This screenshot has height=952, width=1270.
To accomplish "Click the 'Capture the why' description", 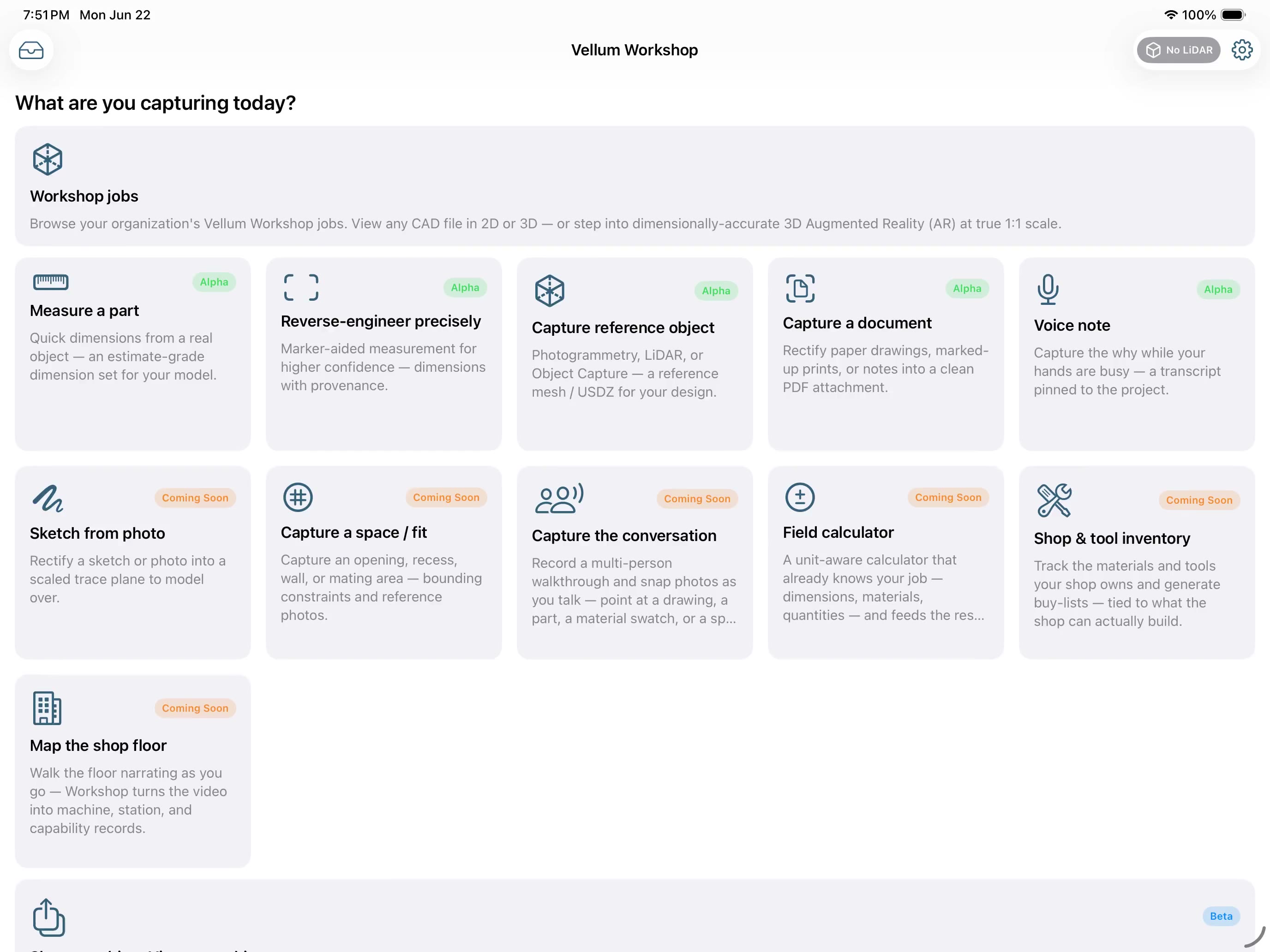I will 1127,371.
